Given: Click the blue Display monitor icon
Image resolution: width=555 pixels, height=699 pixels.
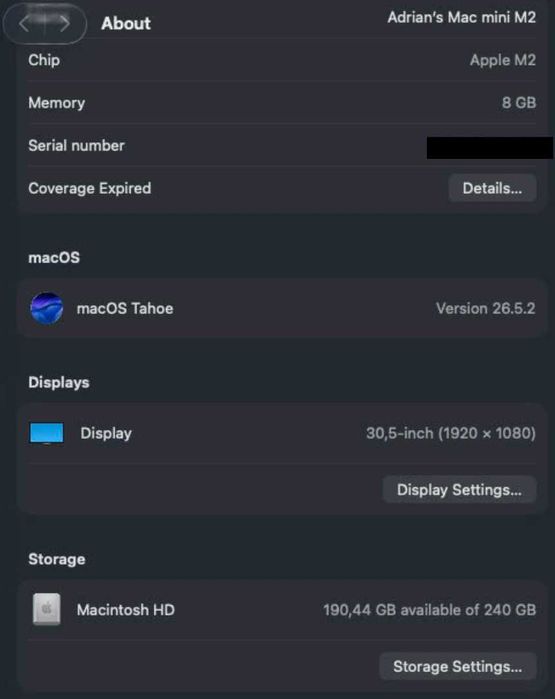Looking at the screenshot, I should (46, 433).
